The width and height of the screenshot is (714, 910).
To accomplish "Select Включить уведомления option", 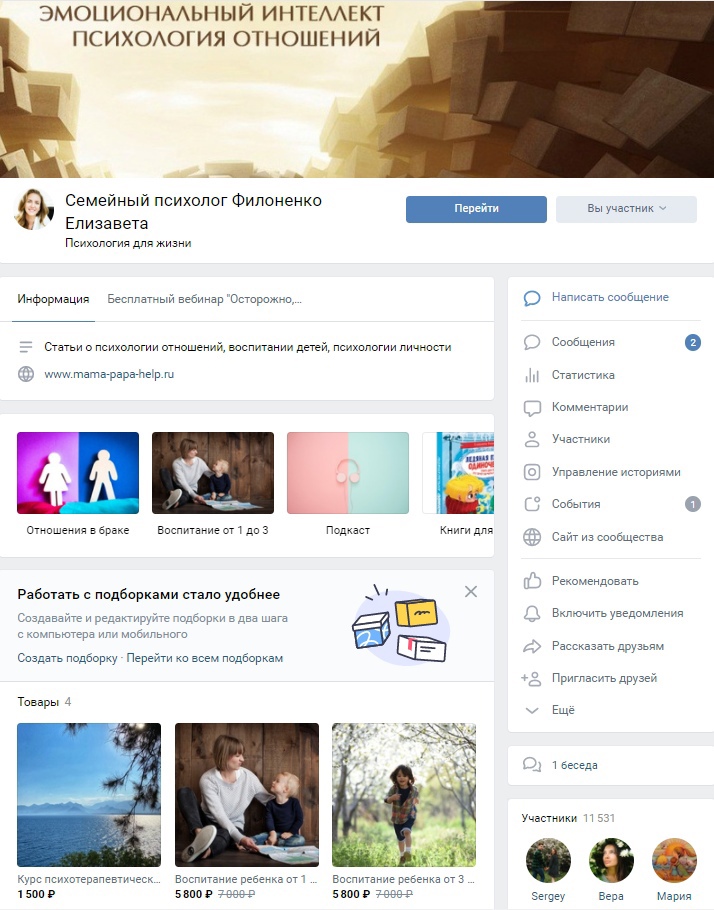I will click(617, 613).
